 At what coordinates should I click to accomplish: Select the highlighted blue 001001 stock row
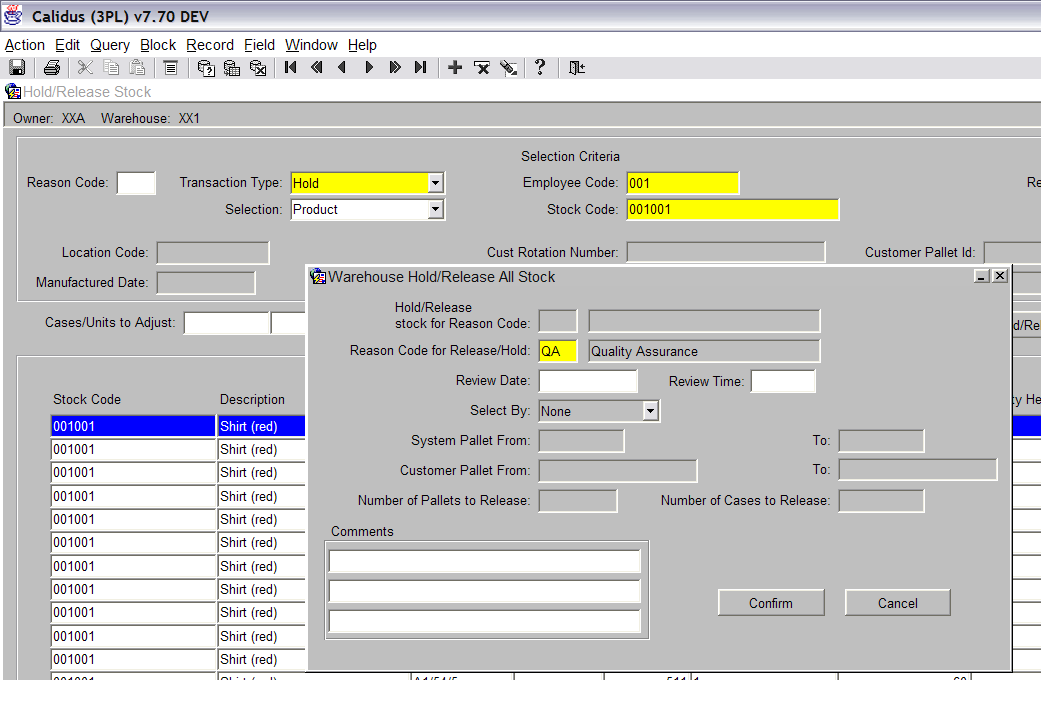[x=133, y=426]
